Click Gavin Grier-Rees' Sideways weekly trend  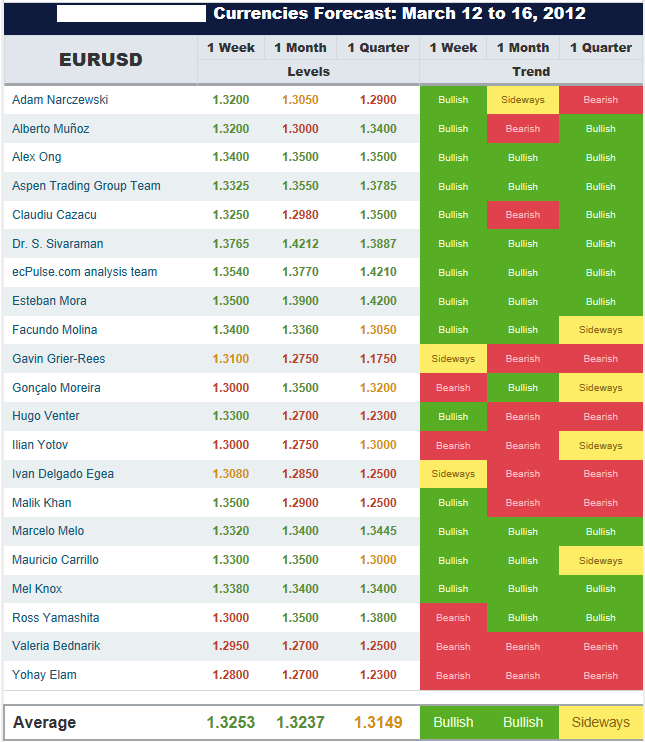(453, 359)
